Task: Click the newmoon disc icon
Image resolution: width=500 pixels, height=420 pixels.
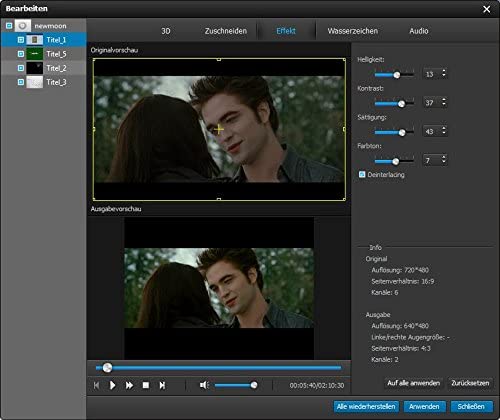Action: click(x=23, y=26)
